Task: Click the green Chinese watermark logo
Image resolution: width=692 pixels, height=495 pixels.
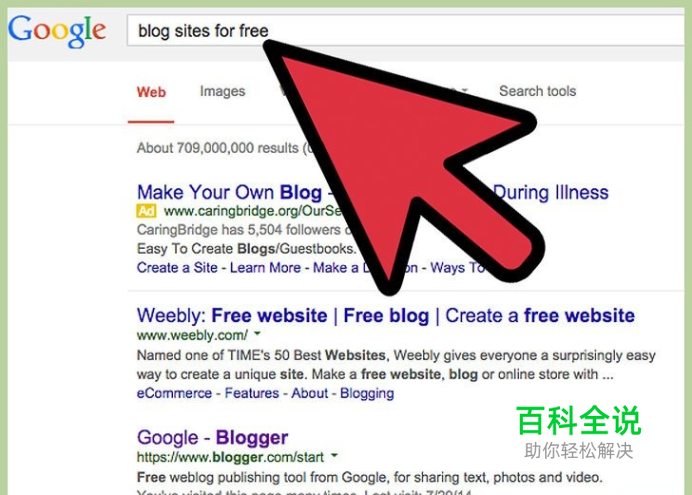Action: tap(579, 420)
